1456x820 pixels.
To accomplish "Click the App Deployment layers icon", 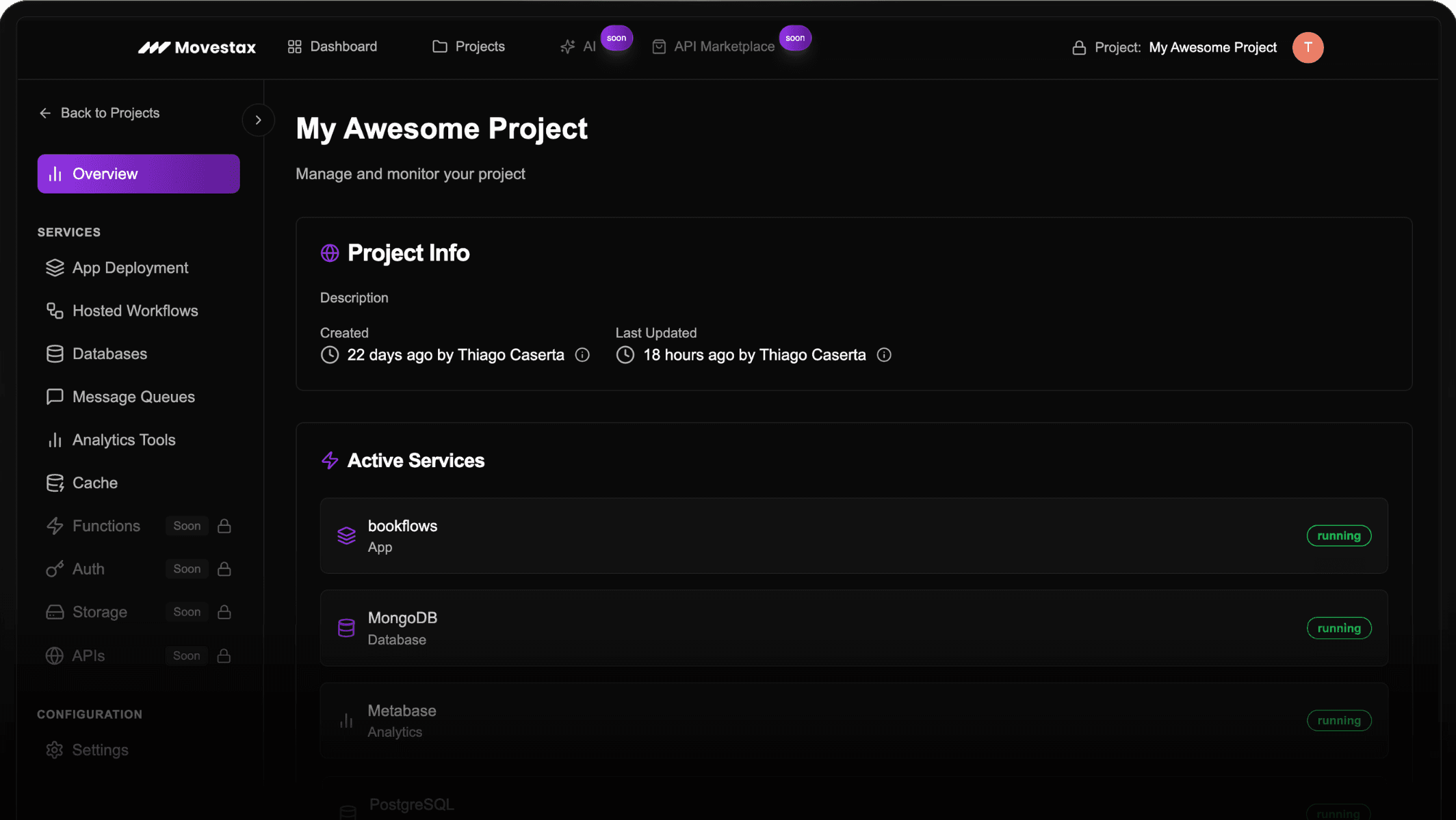I will click(x=55, y=268).
